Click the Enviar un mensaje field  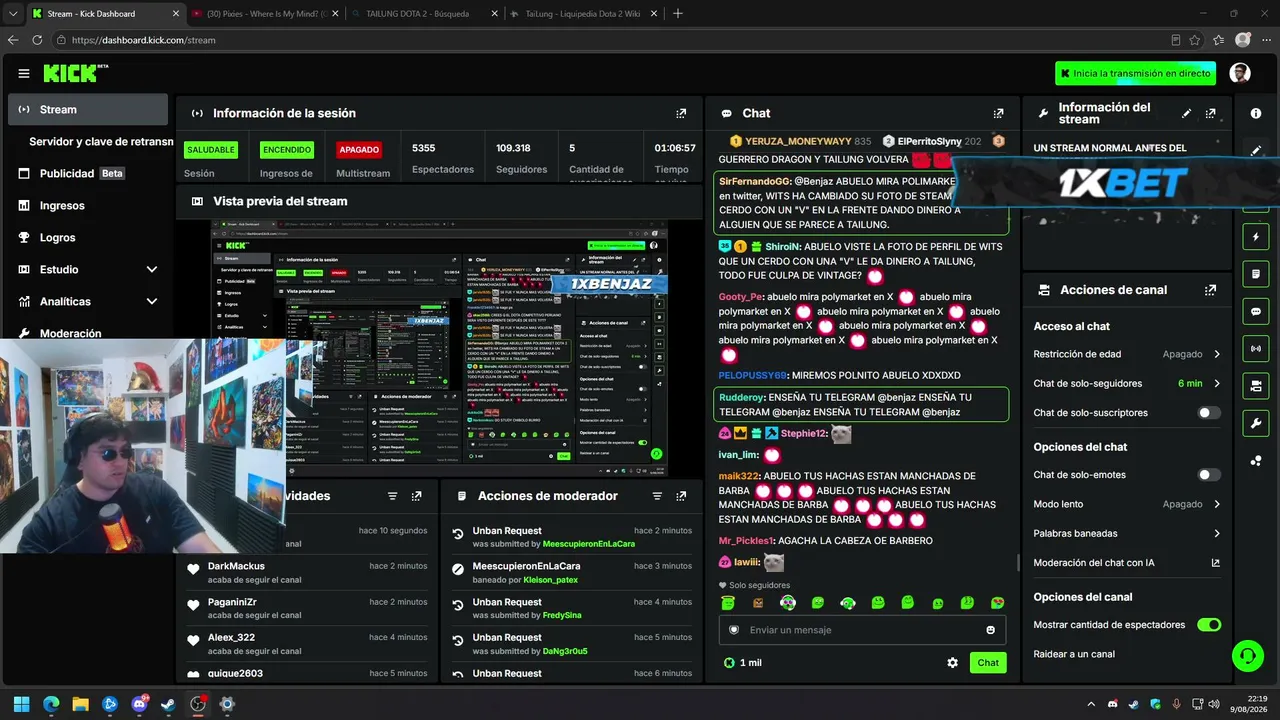863,630
